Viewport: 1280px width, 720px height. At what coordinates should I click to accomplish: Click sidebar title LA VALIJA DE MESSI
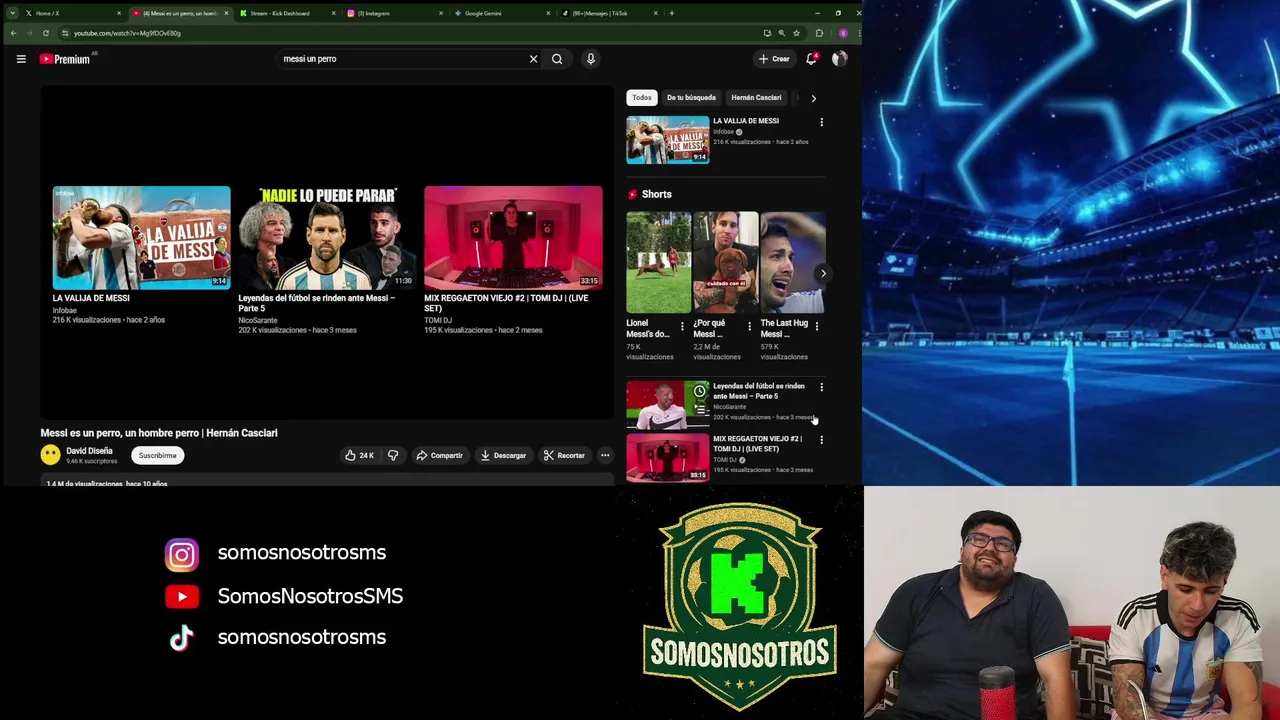(746, 121)
